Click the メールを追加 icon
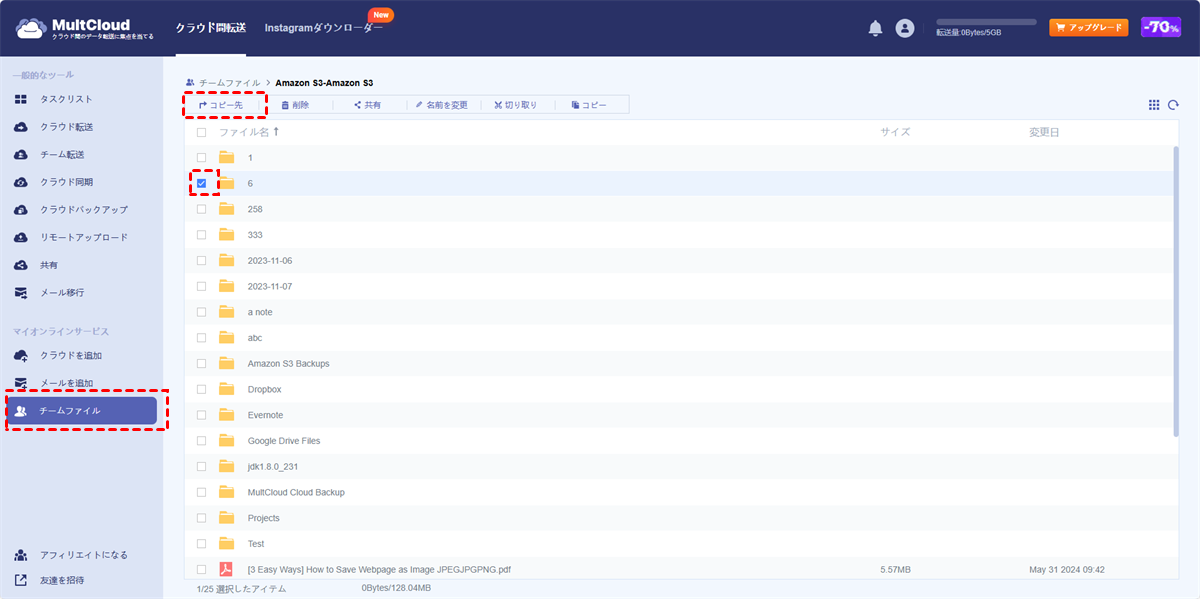The image size is (1200, 599). 20,383
